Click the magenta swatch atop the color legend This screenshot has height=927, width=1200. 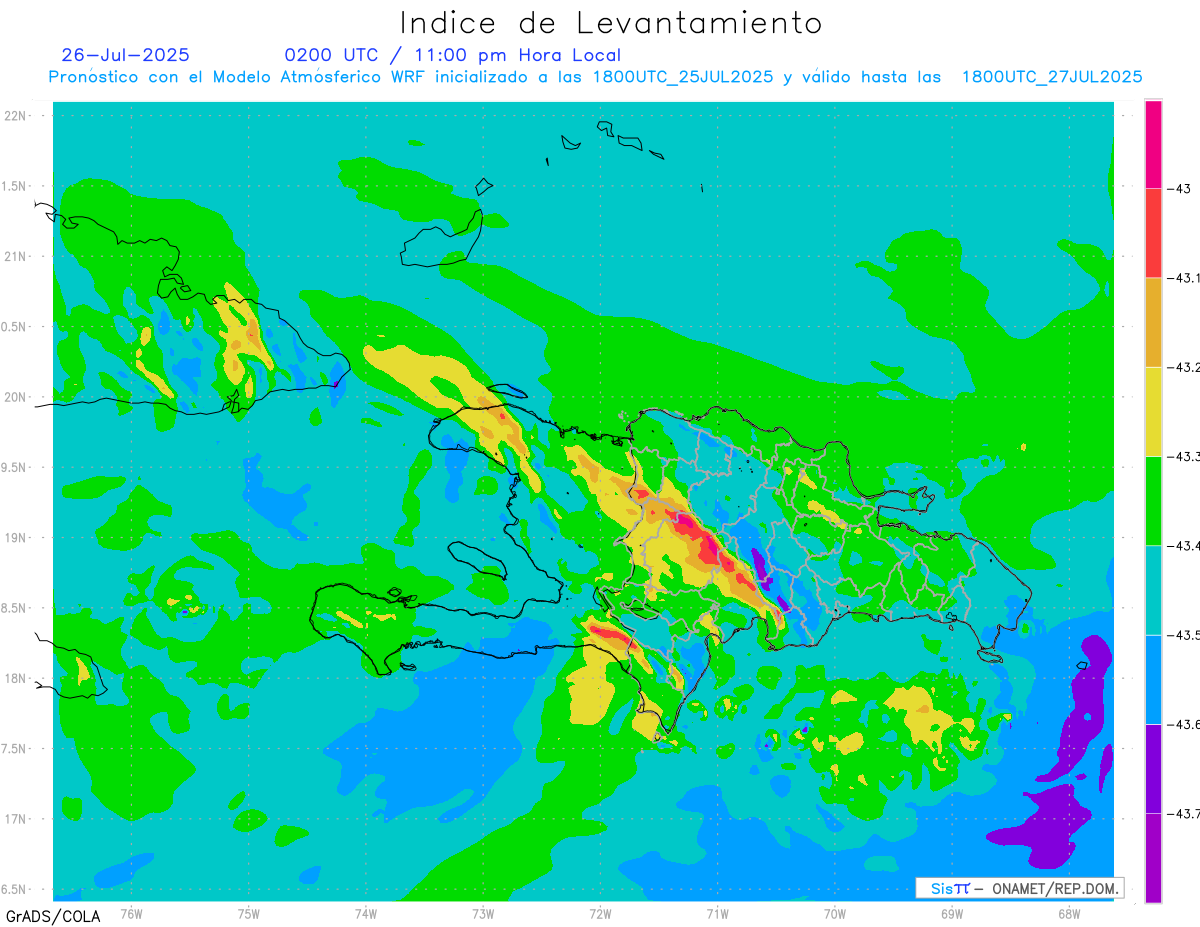pos(1153,144)
